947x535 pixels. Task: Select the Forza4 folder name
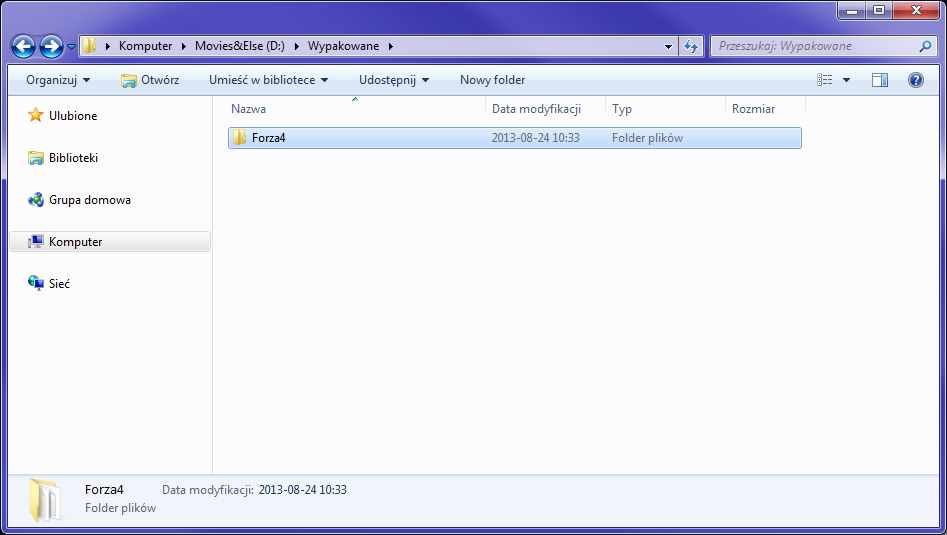[x=269, y=138]
